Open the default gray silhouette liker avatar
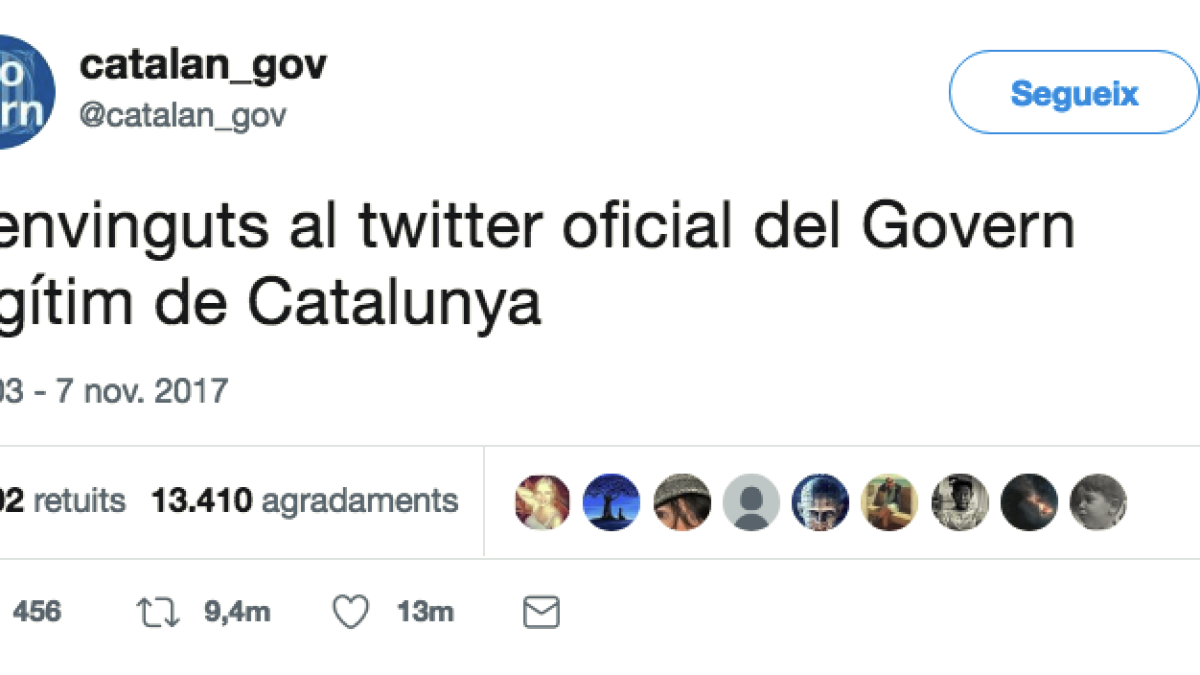Image resolution: width=1200 pixels, height=675 pixels. 751,502
